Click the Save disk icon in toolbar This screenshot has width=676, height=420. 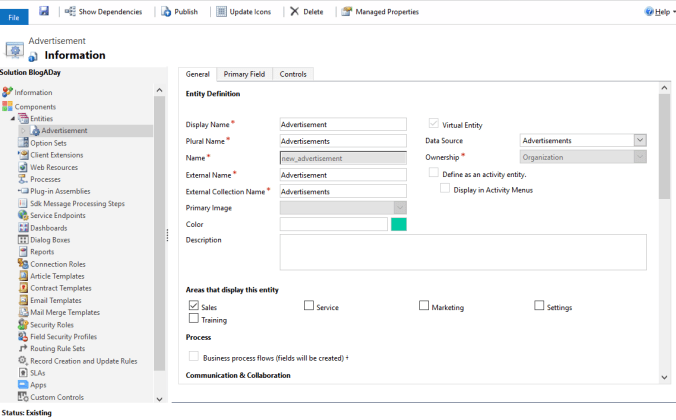click(44, 11)
